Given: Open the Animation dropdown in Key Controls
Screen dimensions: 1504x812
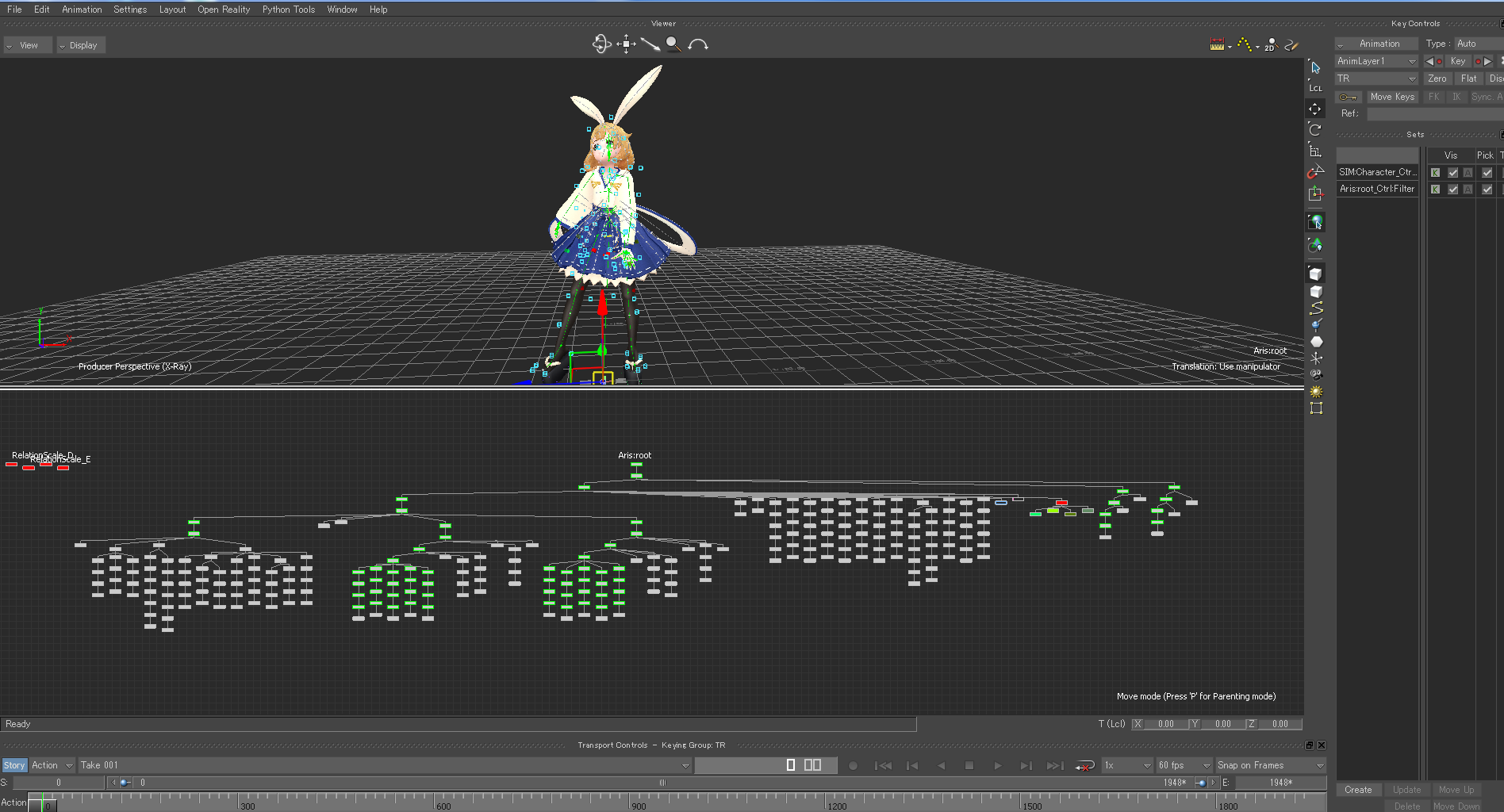Looking at the screenshot, I should 1378,44.
